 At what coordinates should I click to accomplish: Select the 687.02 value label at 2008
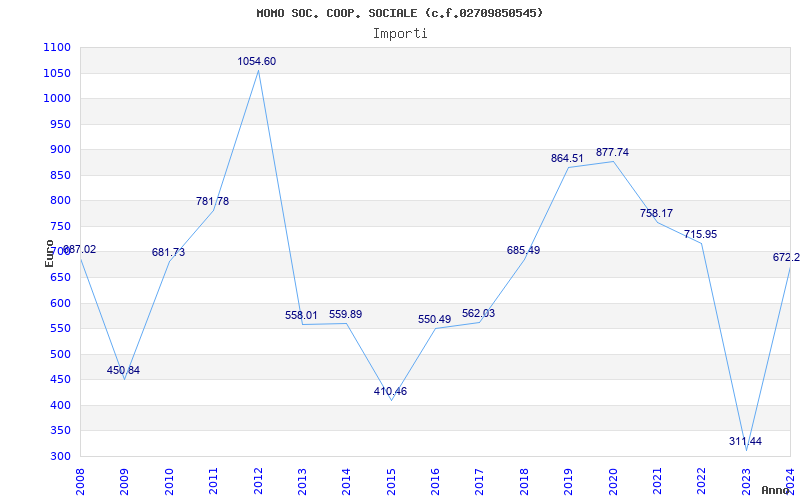(x=79, y=249)
